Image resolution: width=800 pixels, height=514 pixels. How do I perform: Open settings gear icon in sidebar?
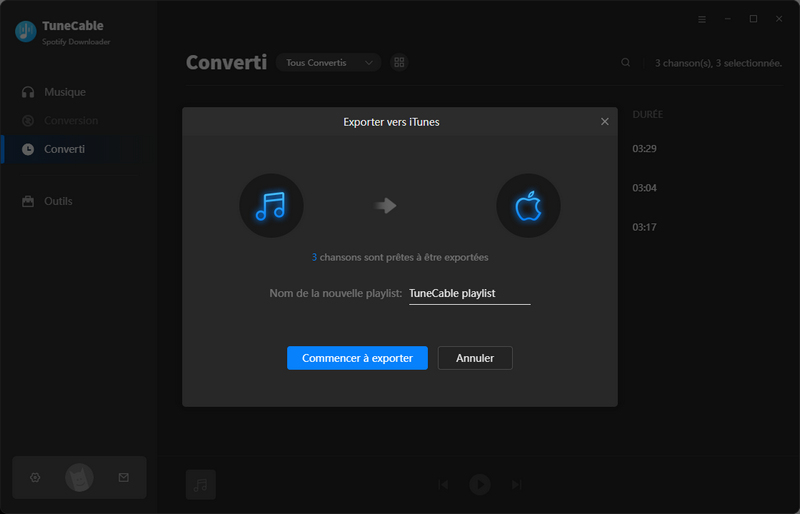pos(35,477)
